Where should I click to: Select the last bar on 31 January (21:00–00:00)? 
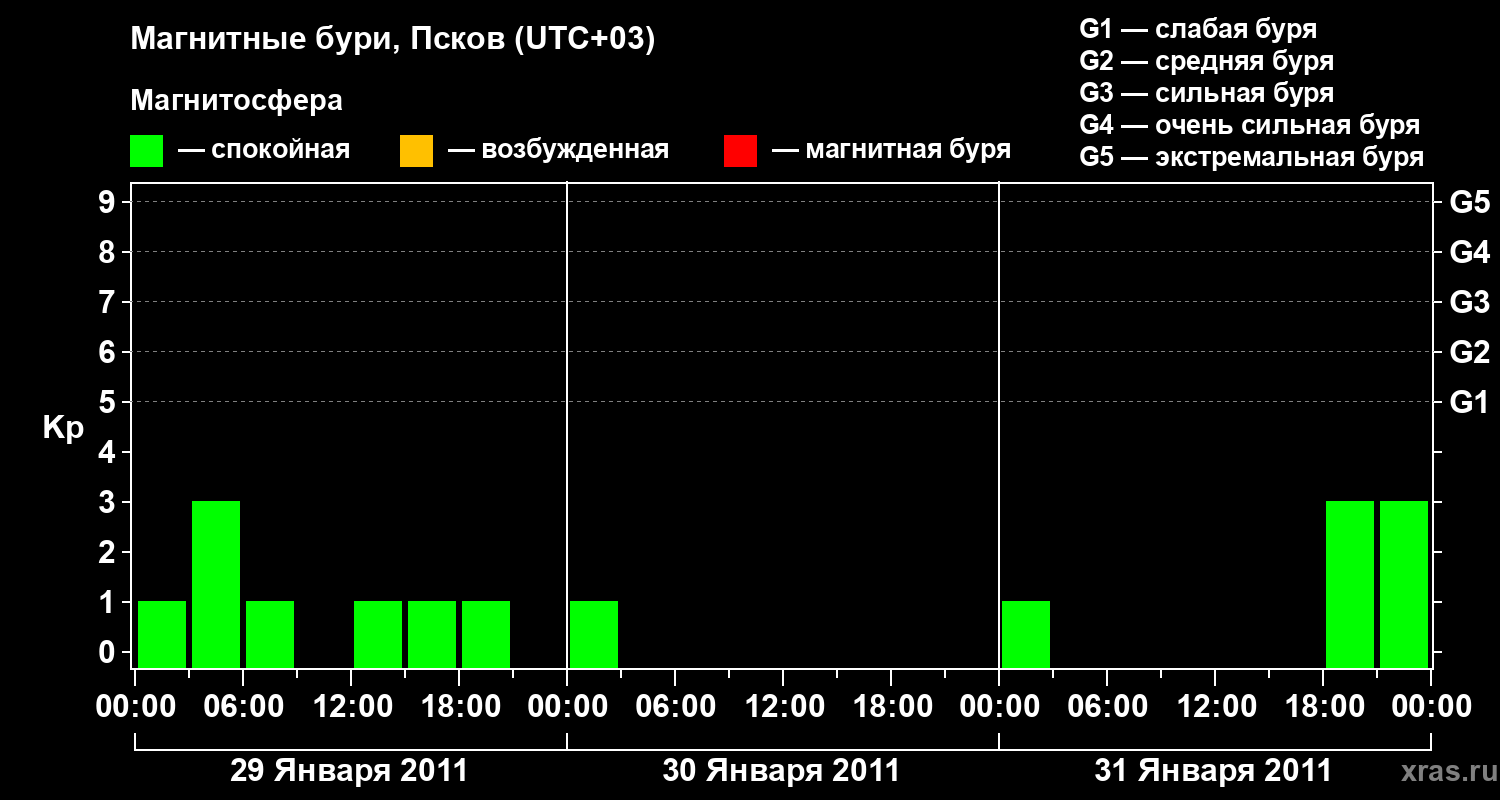(x=1404, y=584)
